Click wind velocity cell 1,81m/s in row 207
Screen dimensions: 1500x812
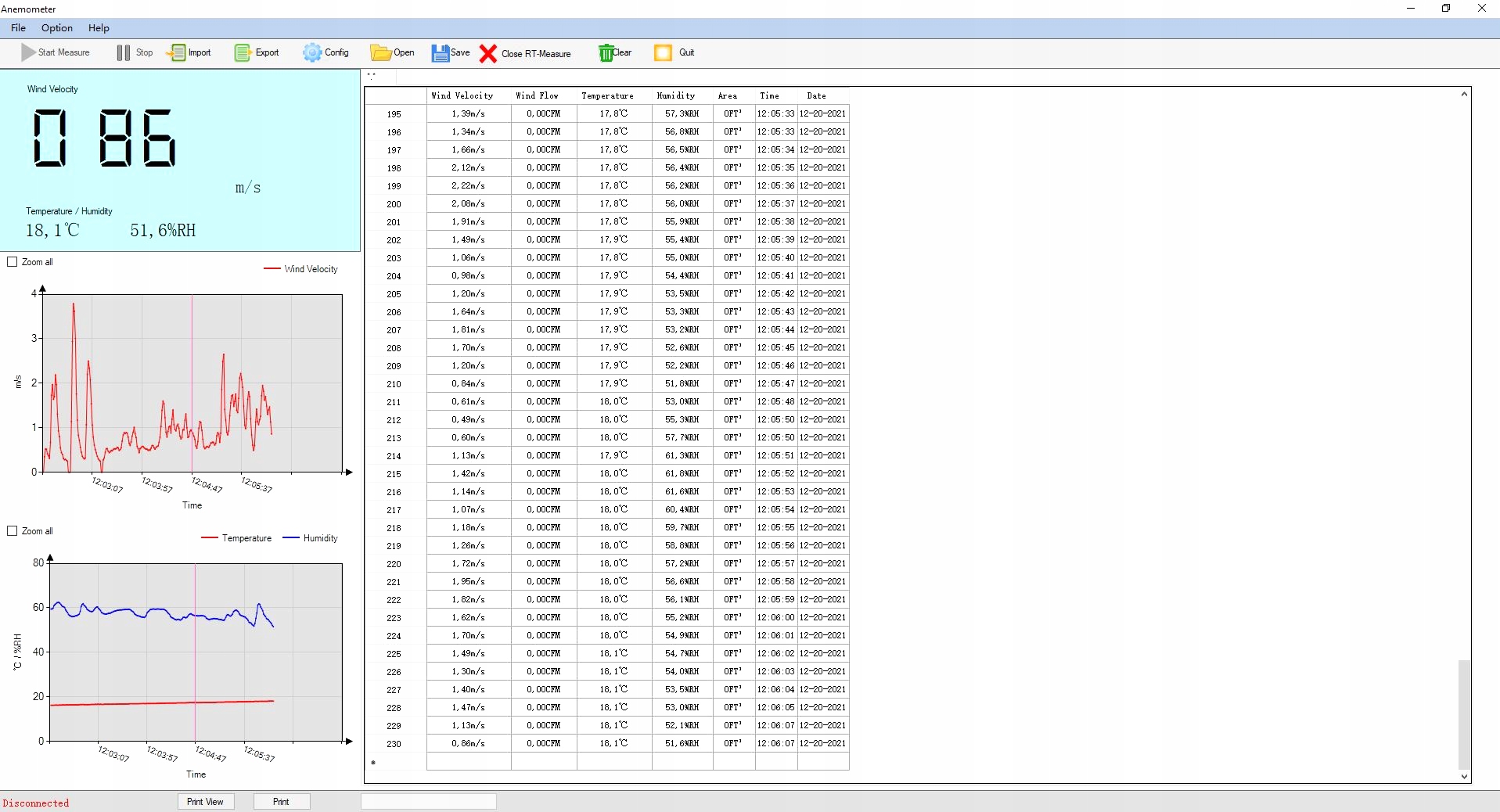(469, 330)
